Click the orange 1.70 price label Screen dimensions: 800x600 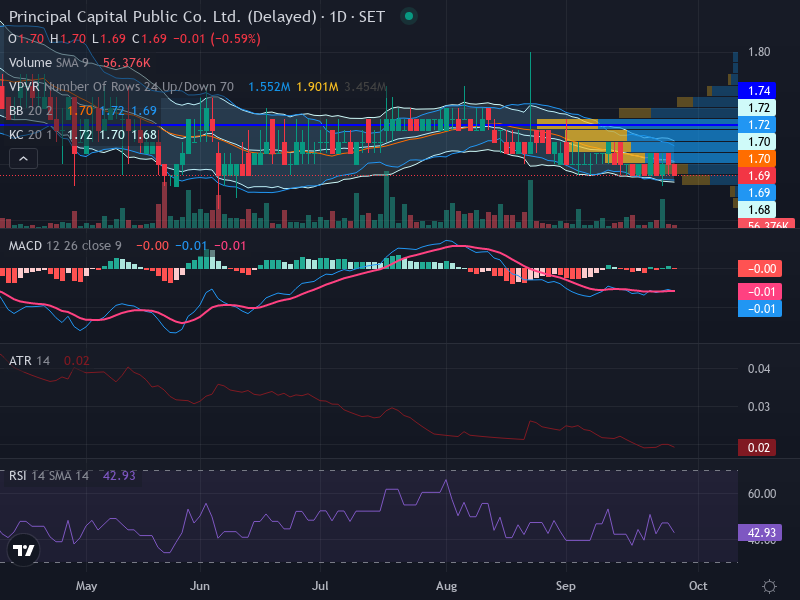(x=757, y=159)
